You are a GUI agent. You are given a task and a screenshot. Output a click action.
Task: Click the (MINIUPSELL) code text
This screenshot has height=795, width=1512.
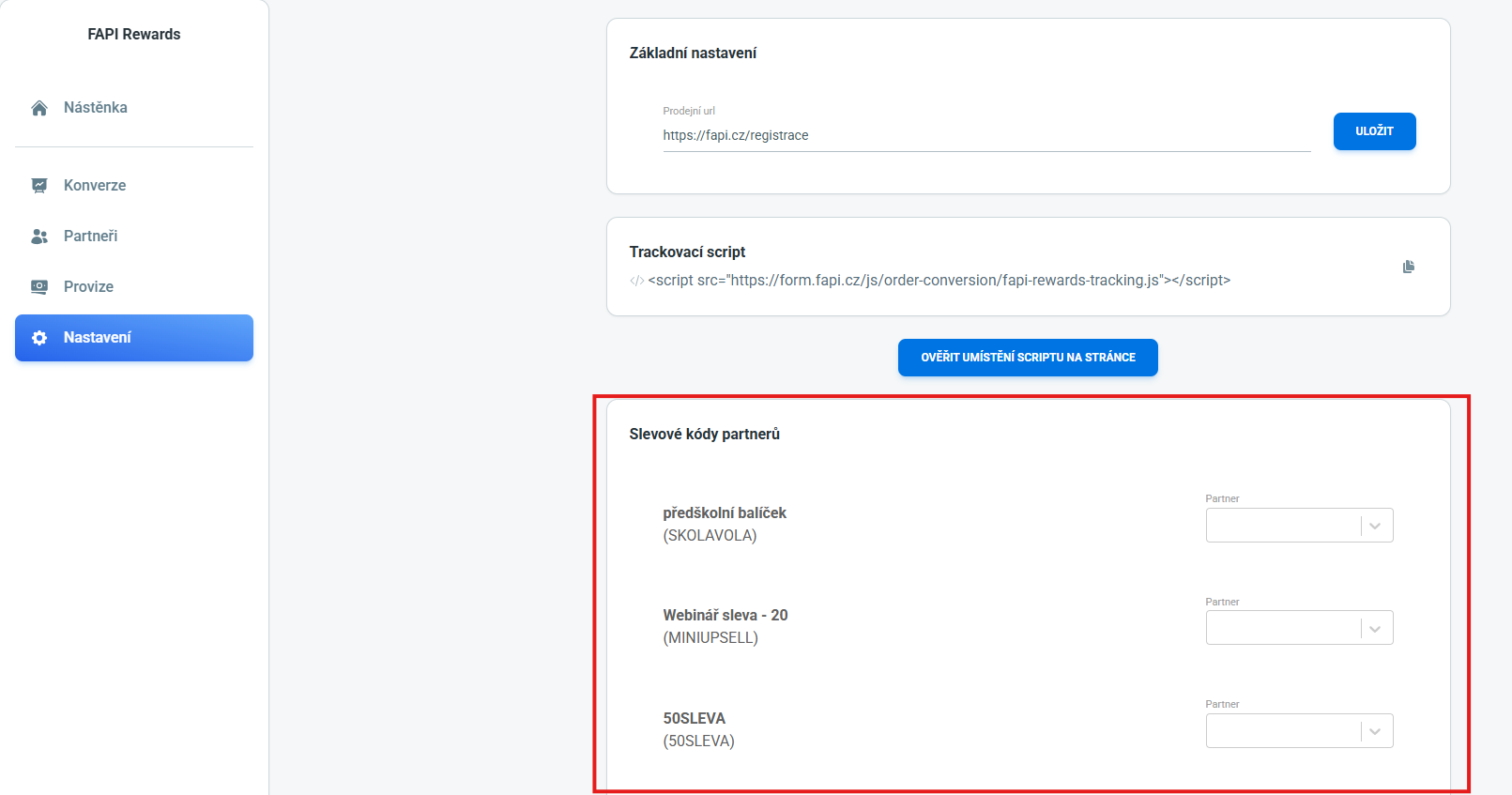coord(710,638)
